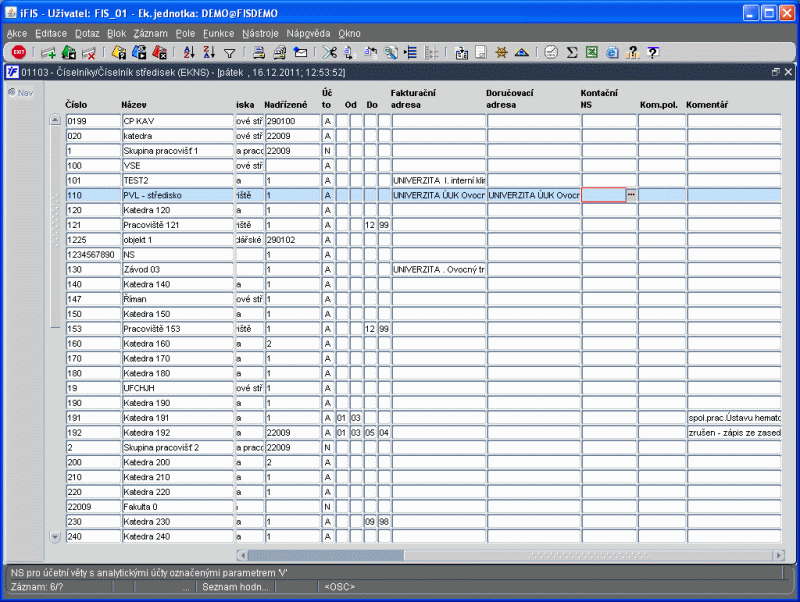800x602 pixels.
Task: Click Doručovací adresa cell in row 110
Action: tap(534, 195)
